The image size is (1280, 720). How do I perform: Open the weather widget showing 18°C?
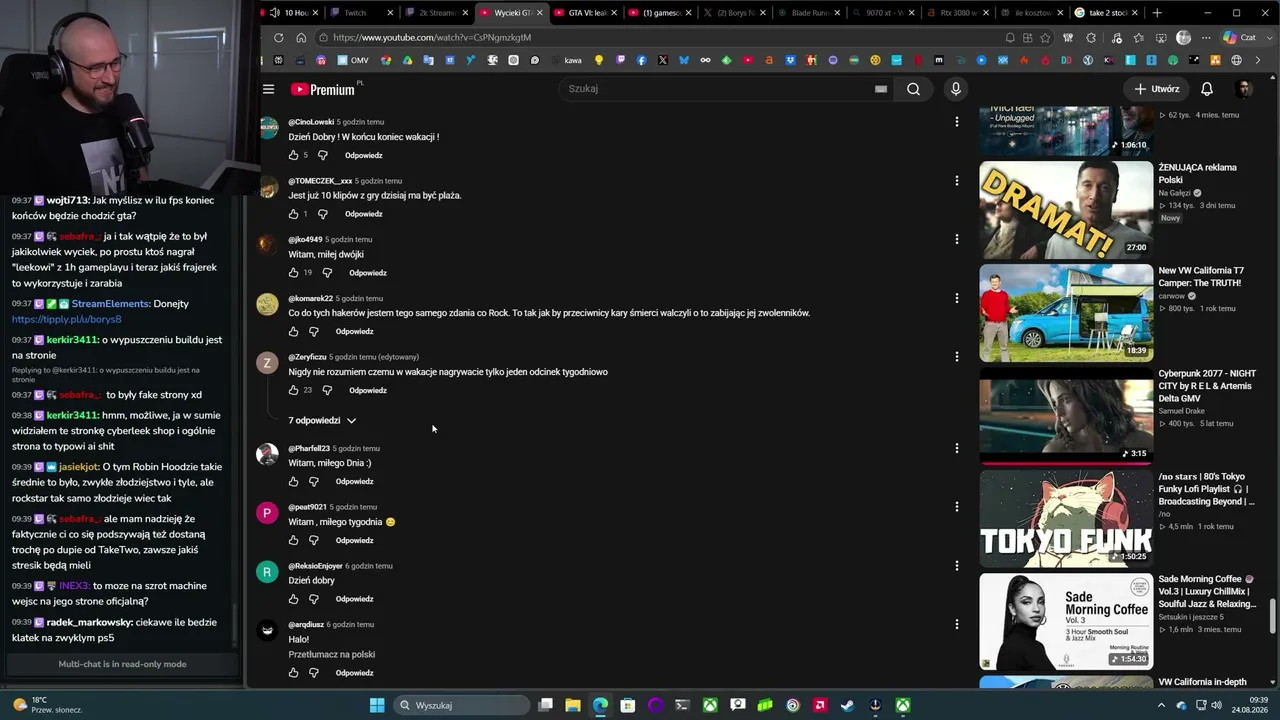point(46,705)
